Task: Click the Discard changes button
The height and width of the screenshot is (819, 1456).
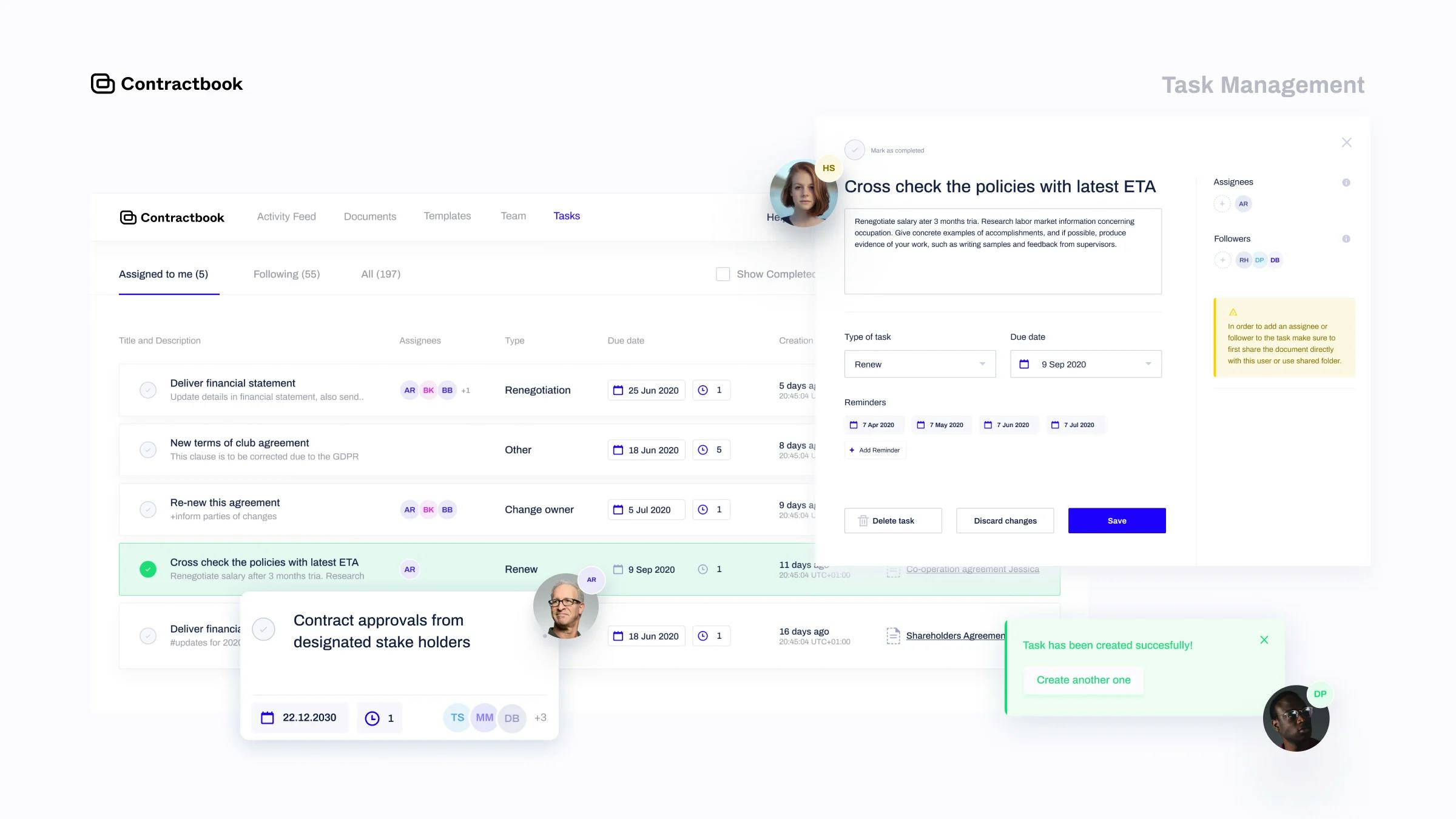Action: pyautogui.click(x=1005, y=520)
